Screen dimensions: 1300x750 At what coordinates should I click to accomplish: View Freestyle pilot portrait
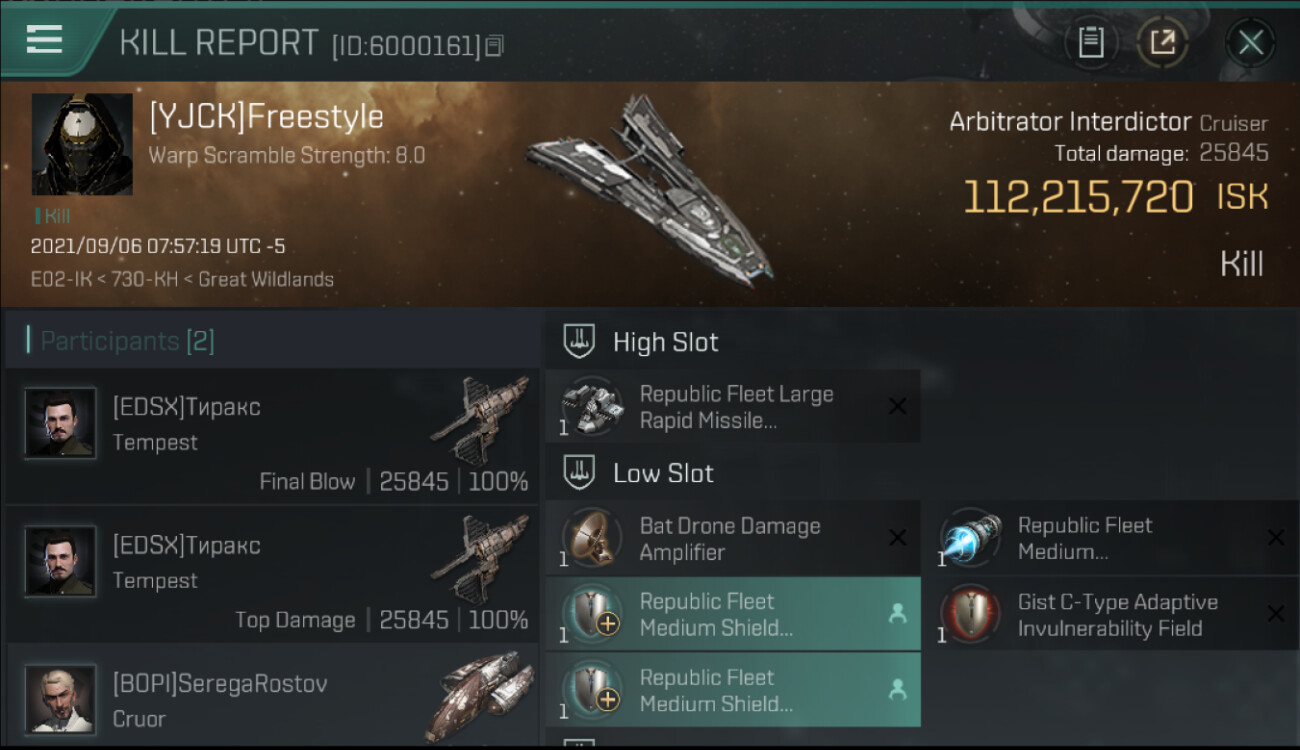pos(82,144)
